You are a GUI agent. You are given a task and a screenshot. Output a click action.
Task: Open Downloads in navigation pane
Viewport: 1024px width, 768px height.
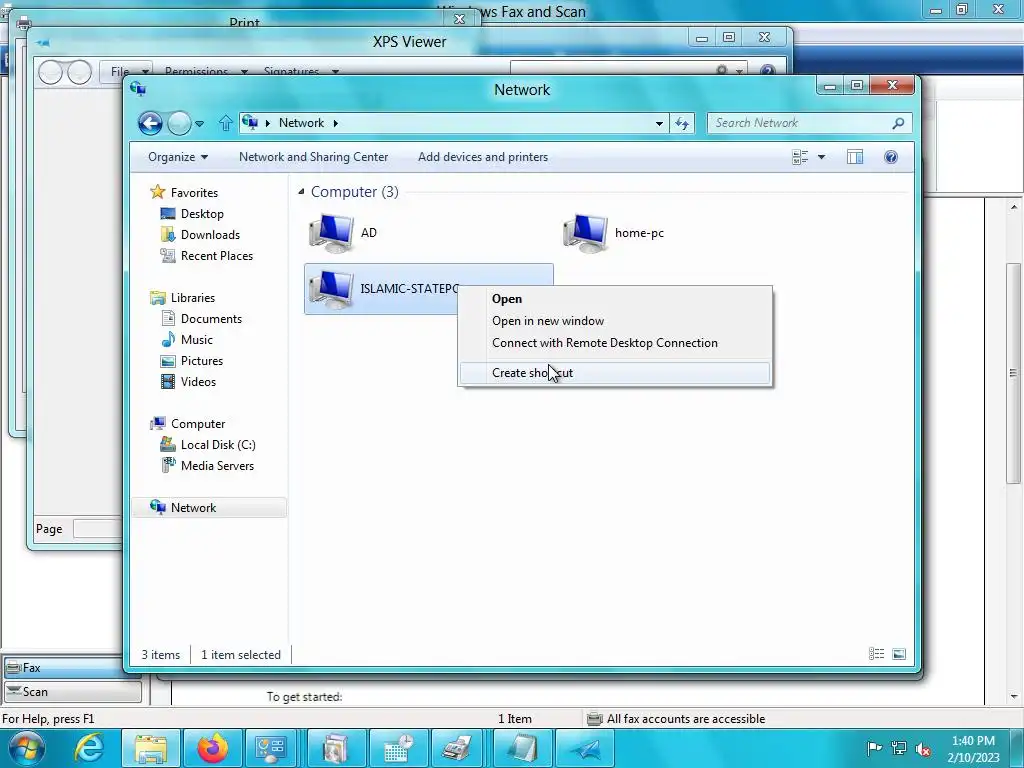click(x=210, y=234)
